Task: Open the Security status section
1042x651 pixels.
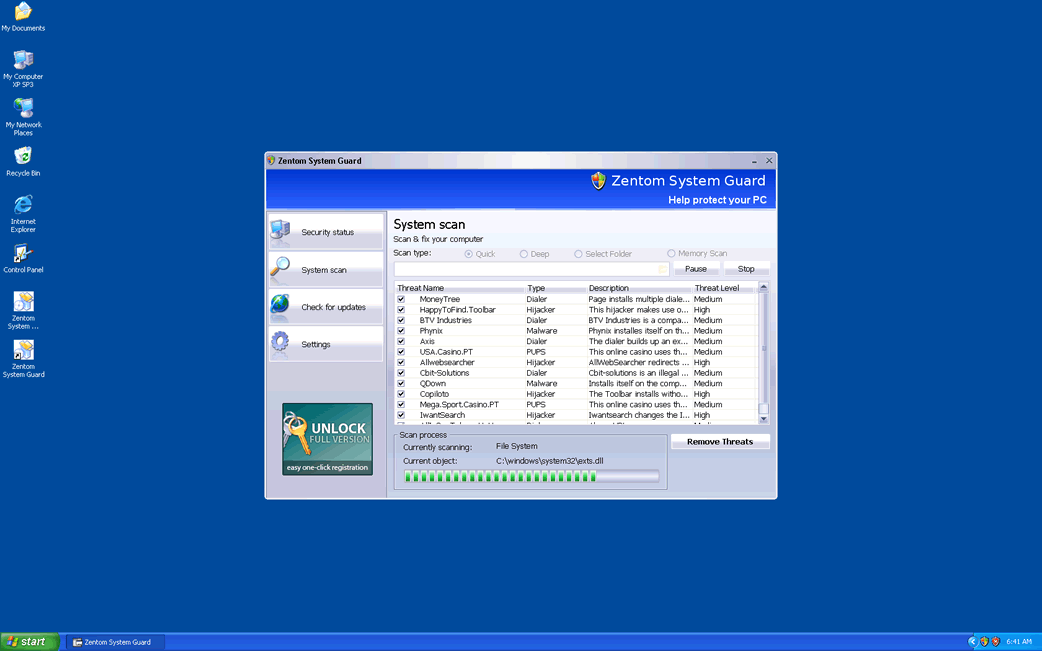Action: (x=326, y=232)
